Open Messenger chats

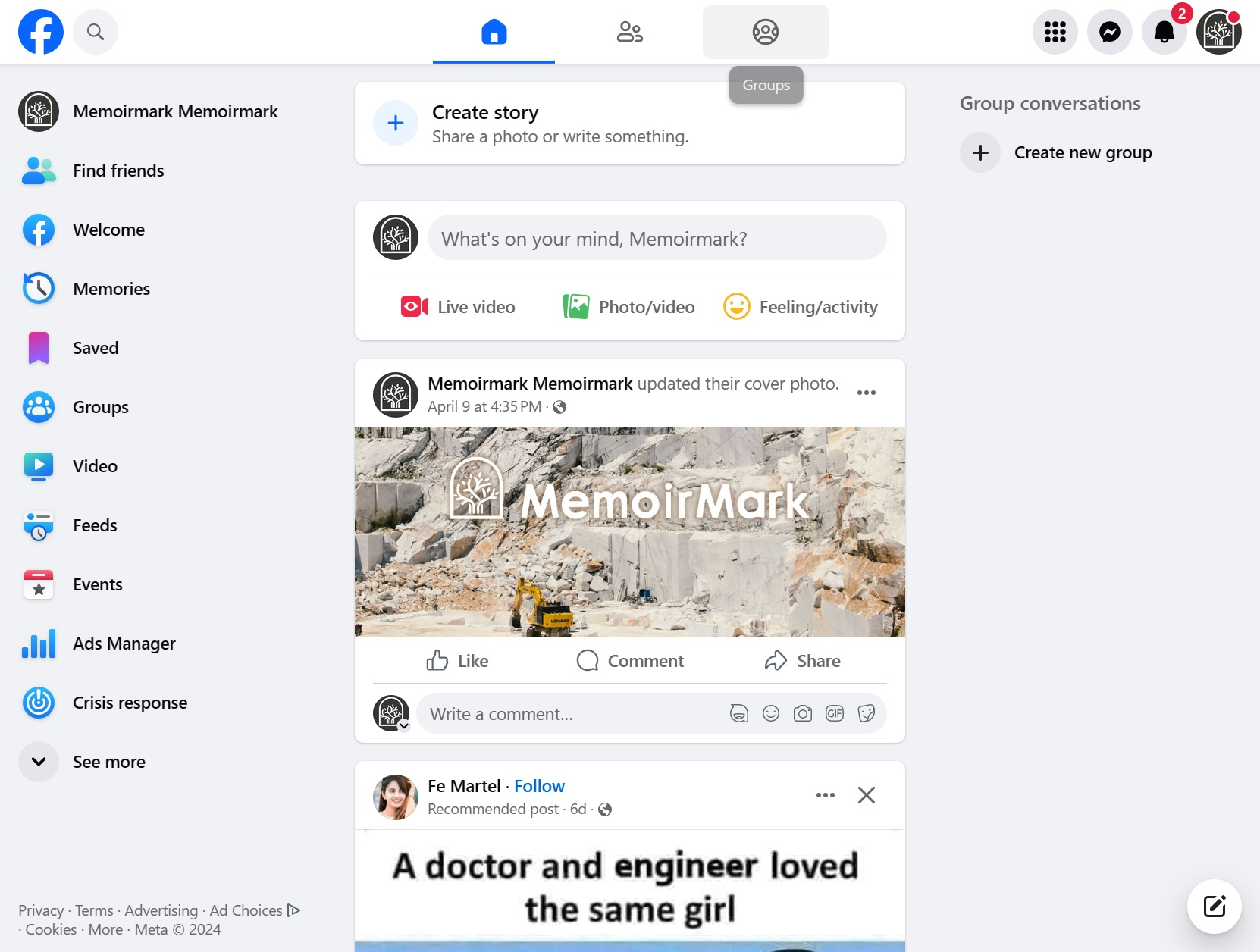pos(1110,32)
